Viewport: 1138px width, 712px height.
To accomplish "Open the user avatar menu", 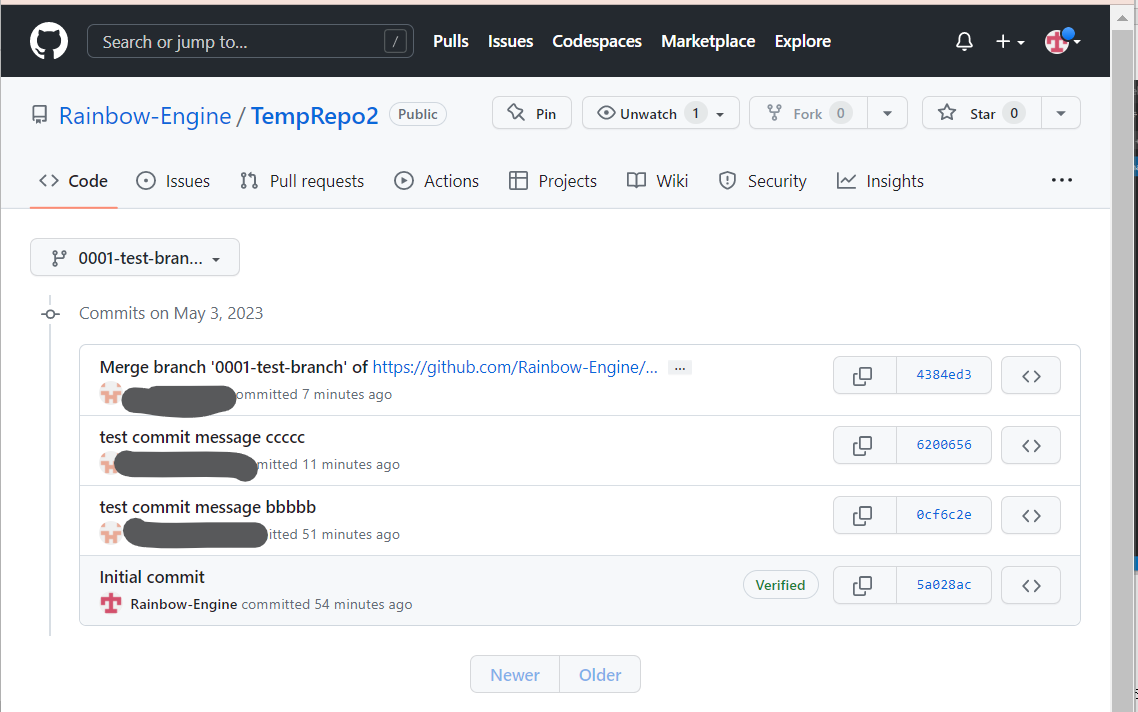I will pos(1062,41).
